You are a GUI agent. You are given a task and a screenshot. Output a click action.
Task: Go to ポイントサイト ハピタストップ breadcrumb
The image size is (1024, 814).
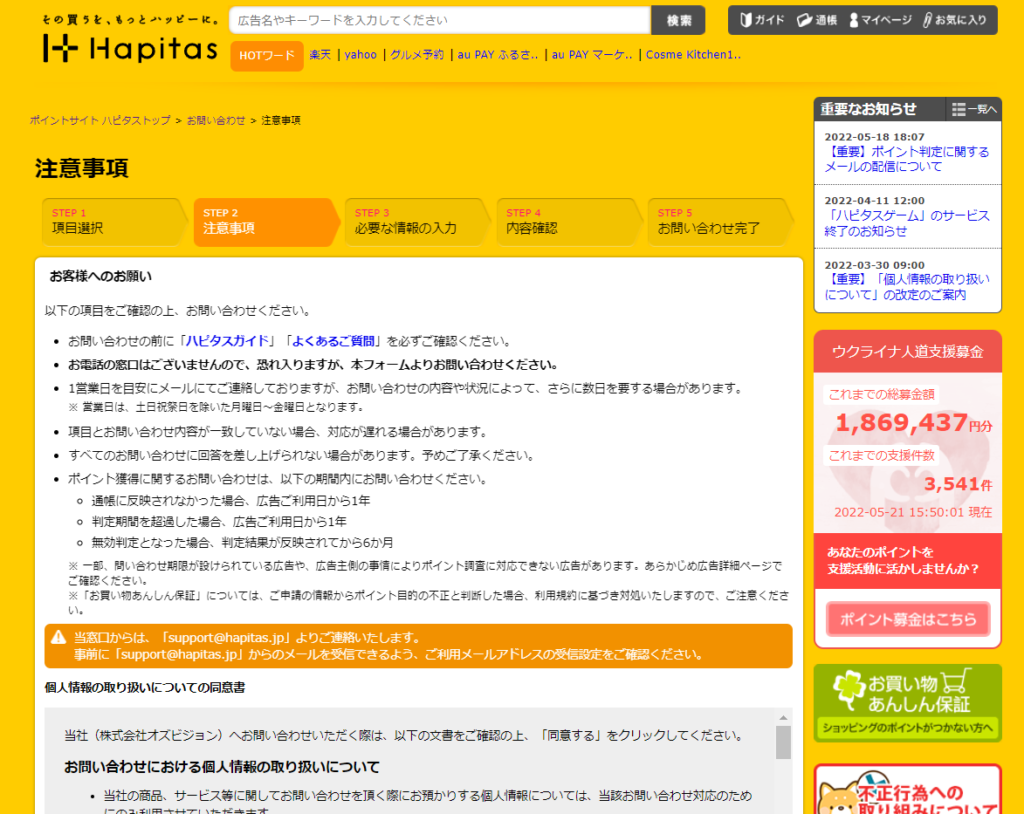pos(100,120)
